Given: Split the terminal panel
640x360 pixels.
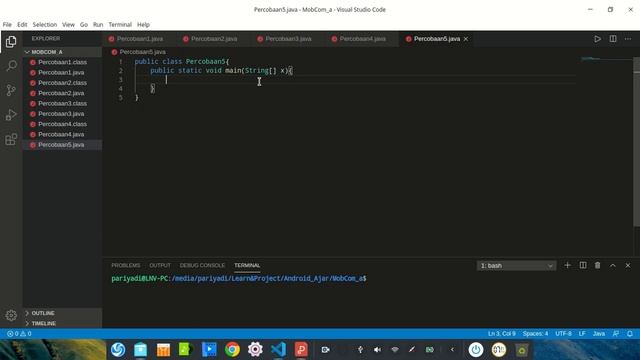Looking at the screenshot, I should tap(583, 265).
